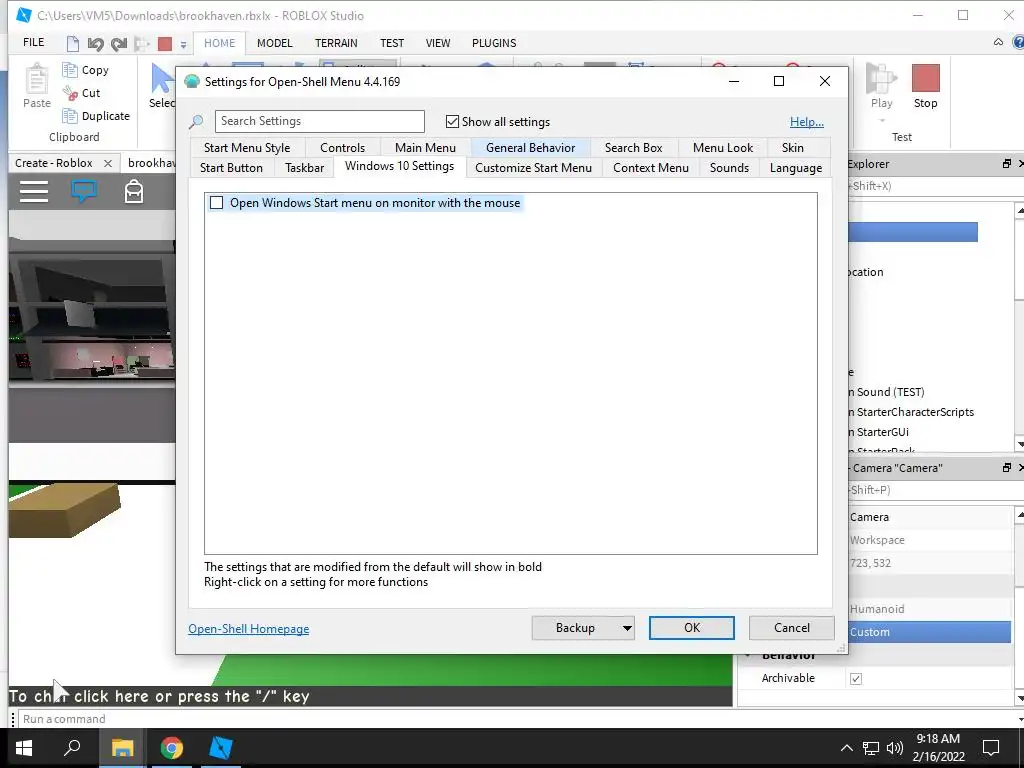
Task: Switch to the Start Button tab
Action: pyautogui.click(x=231, y=168)
